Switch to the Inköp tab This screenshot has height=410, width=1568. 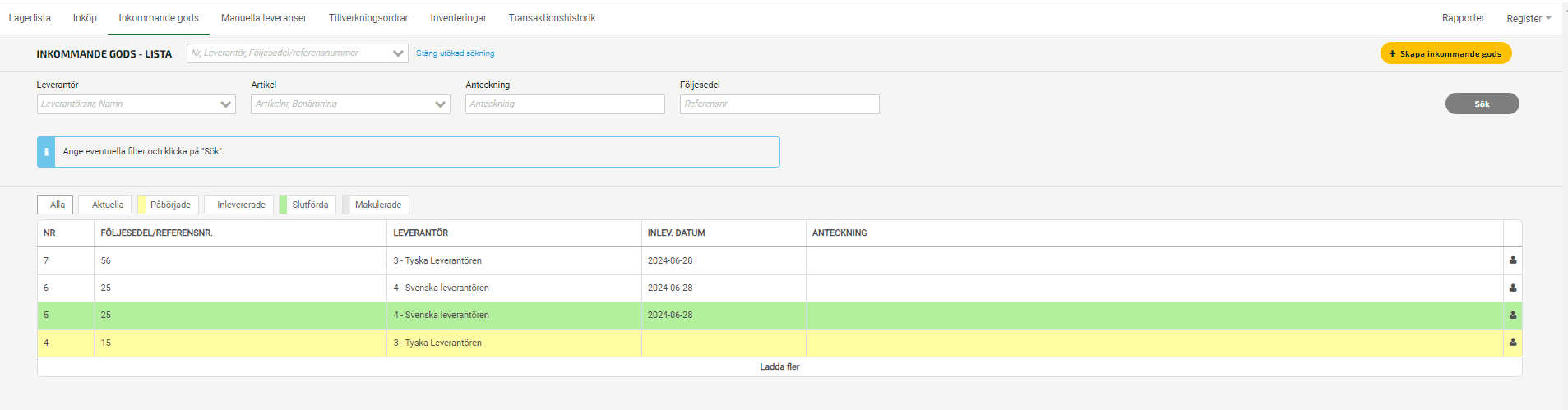tap(85, 18)
